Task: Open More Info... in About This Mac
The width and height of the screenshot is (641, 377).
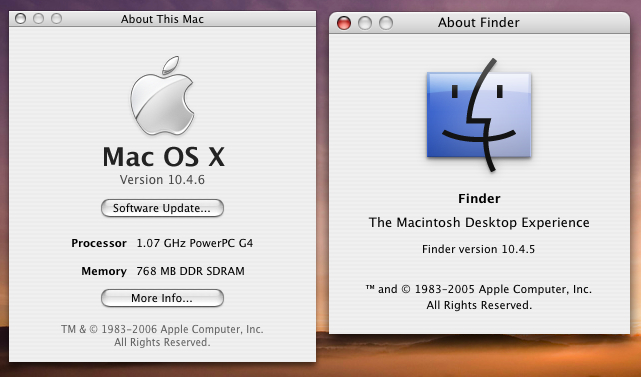Action: click(162, 298)
